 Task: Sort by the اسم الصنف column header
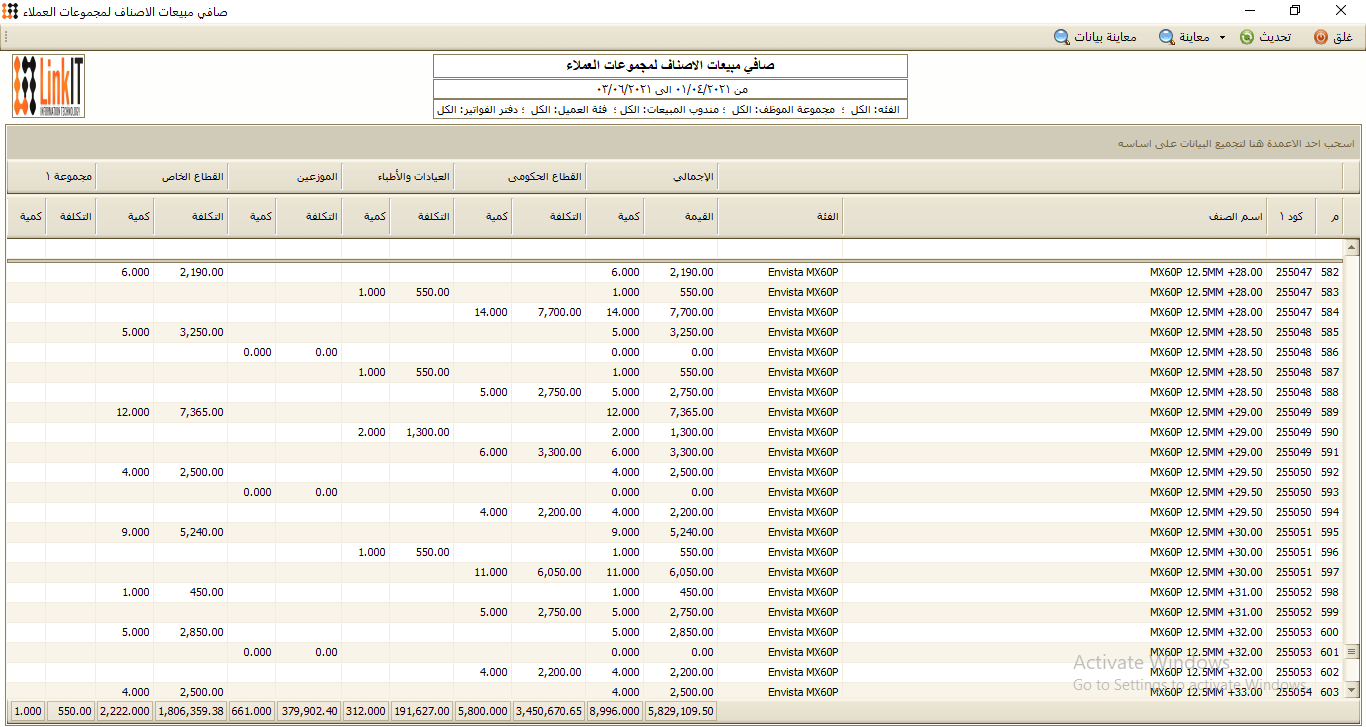click(1054, 216)
